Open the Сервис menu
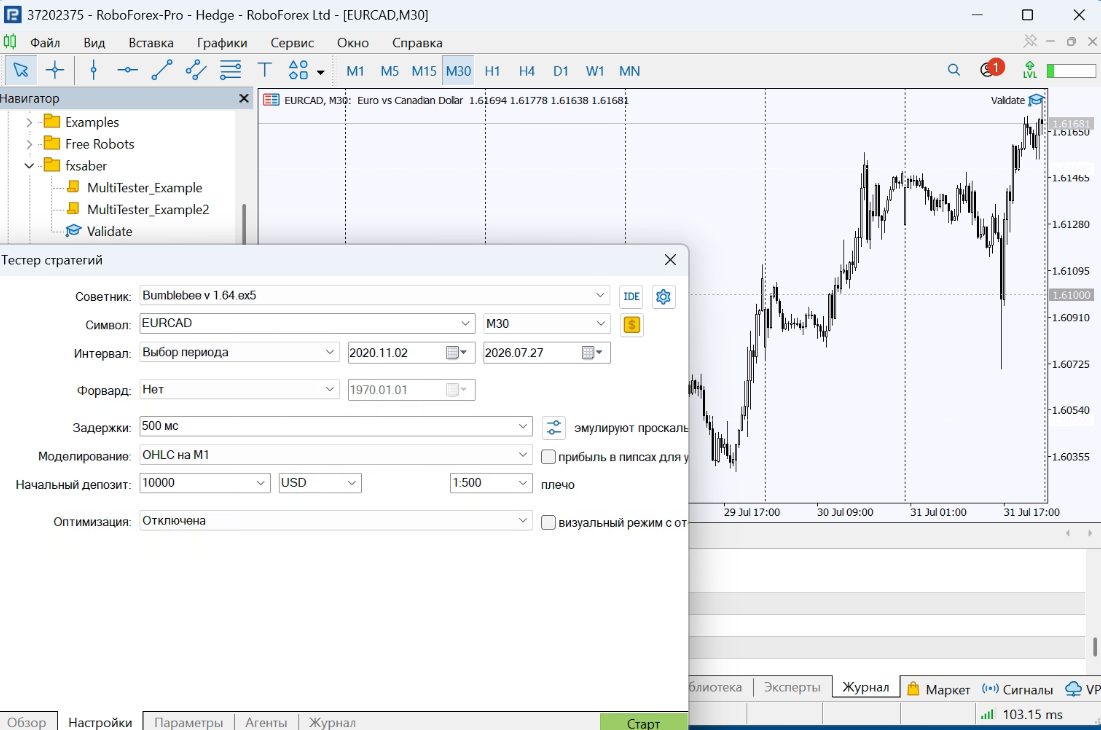The height and width of the screenshot is (730, 1101). 292,43
